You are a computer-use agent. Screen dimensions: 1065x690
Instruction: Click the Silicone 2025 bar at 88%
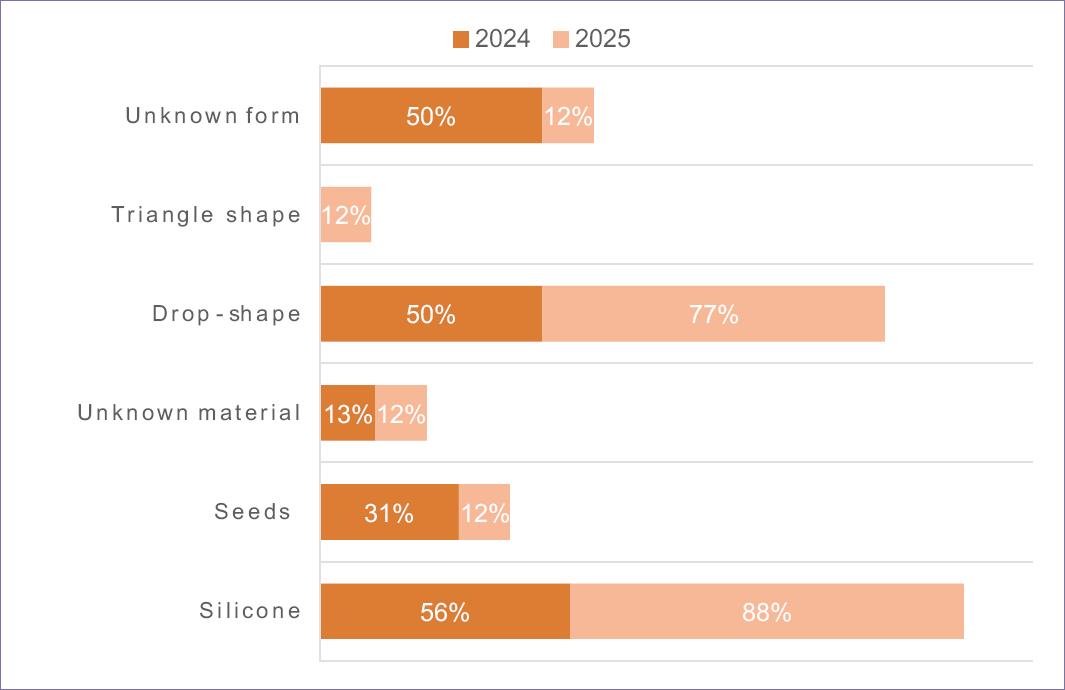pyautogui.click(x=767, y=611)
